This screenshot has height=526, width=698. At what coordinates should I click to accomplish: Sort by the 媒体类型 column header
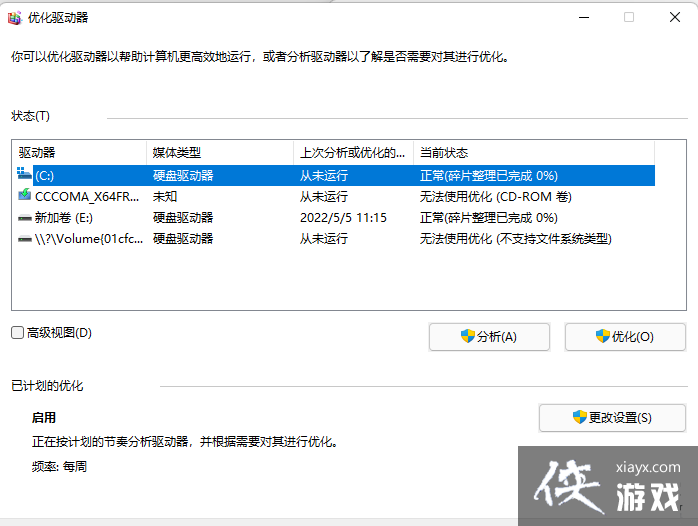coord(220,153)
